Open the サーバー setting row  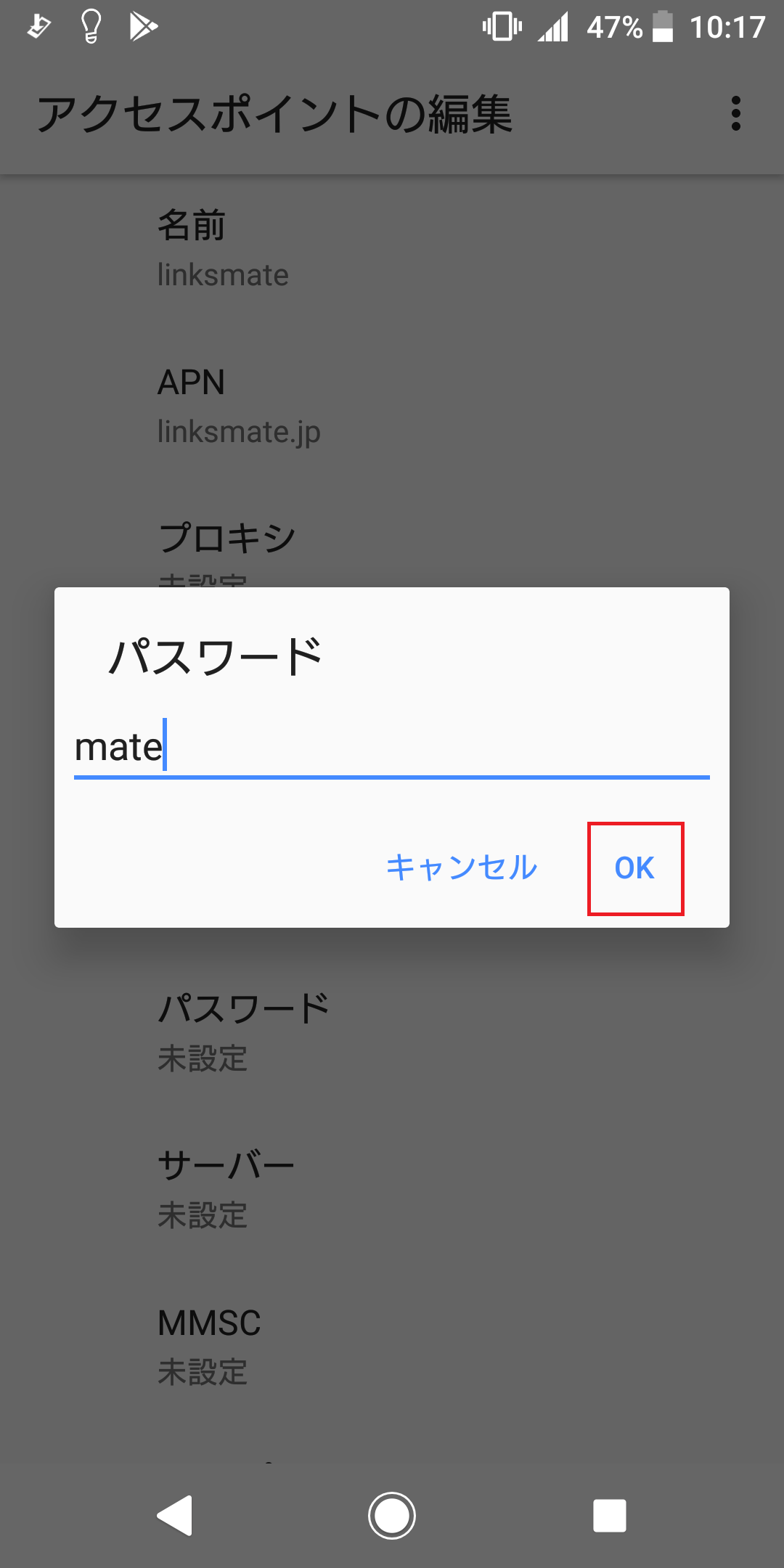tap(392, 1190)
